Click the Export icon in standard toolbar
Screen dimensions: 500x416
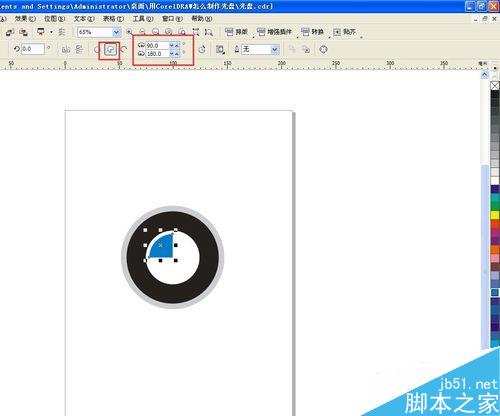pyautogui.click(x=23, y=32)
